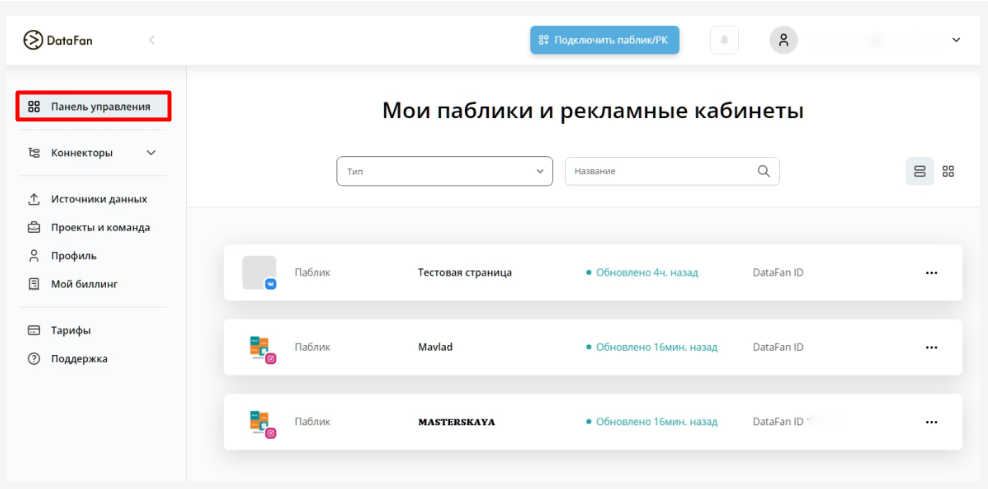
Task: Switch to grid view layout
Action: [x=948, y=171]
